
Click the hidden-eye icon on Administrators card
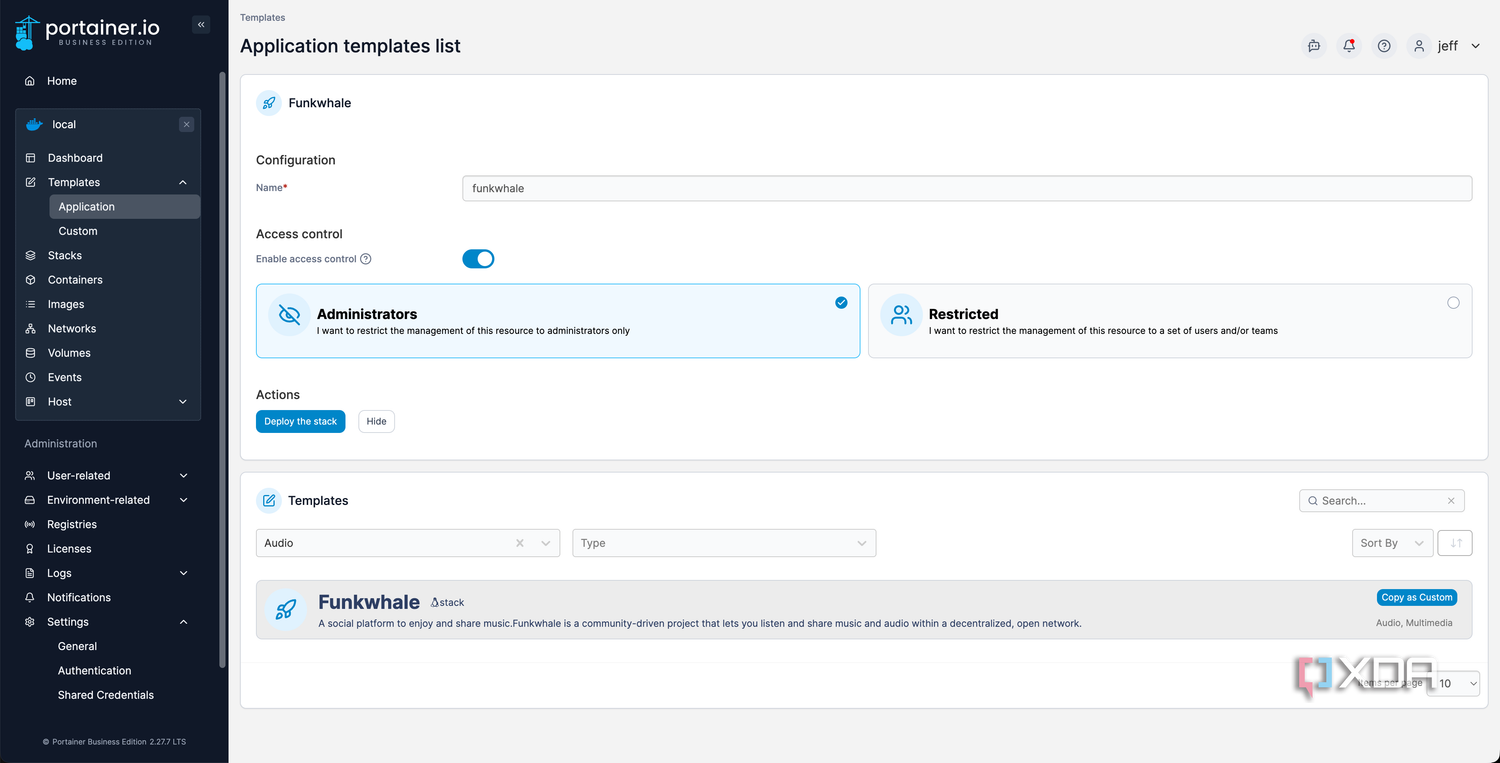289,315
